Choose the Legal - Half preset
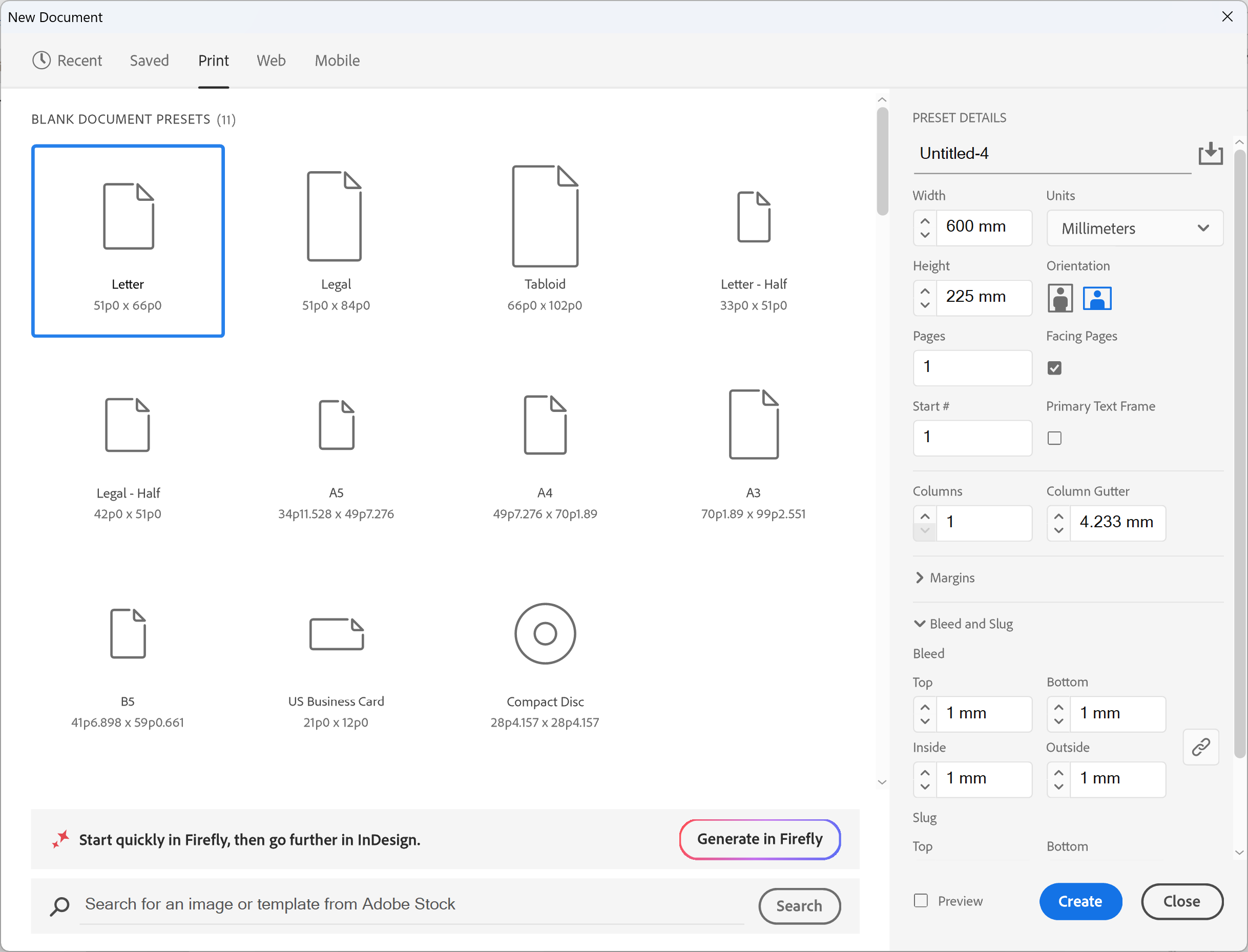 128,449
